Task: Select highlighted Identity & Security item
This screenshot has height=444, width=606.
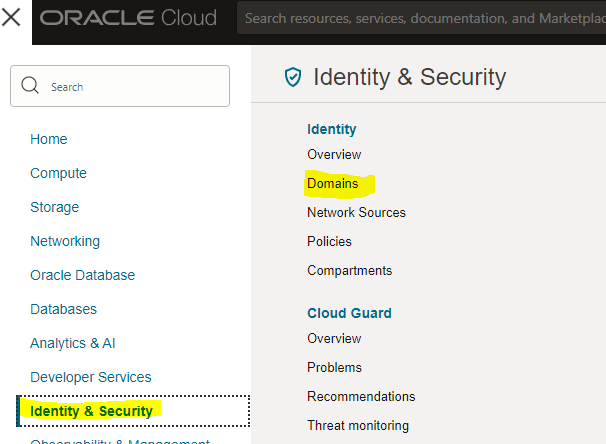Action: (x=91, y=411)
